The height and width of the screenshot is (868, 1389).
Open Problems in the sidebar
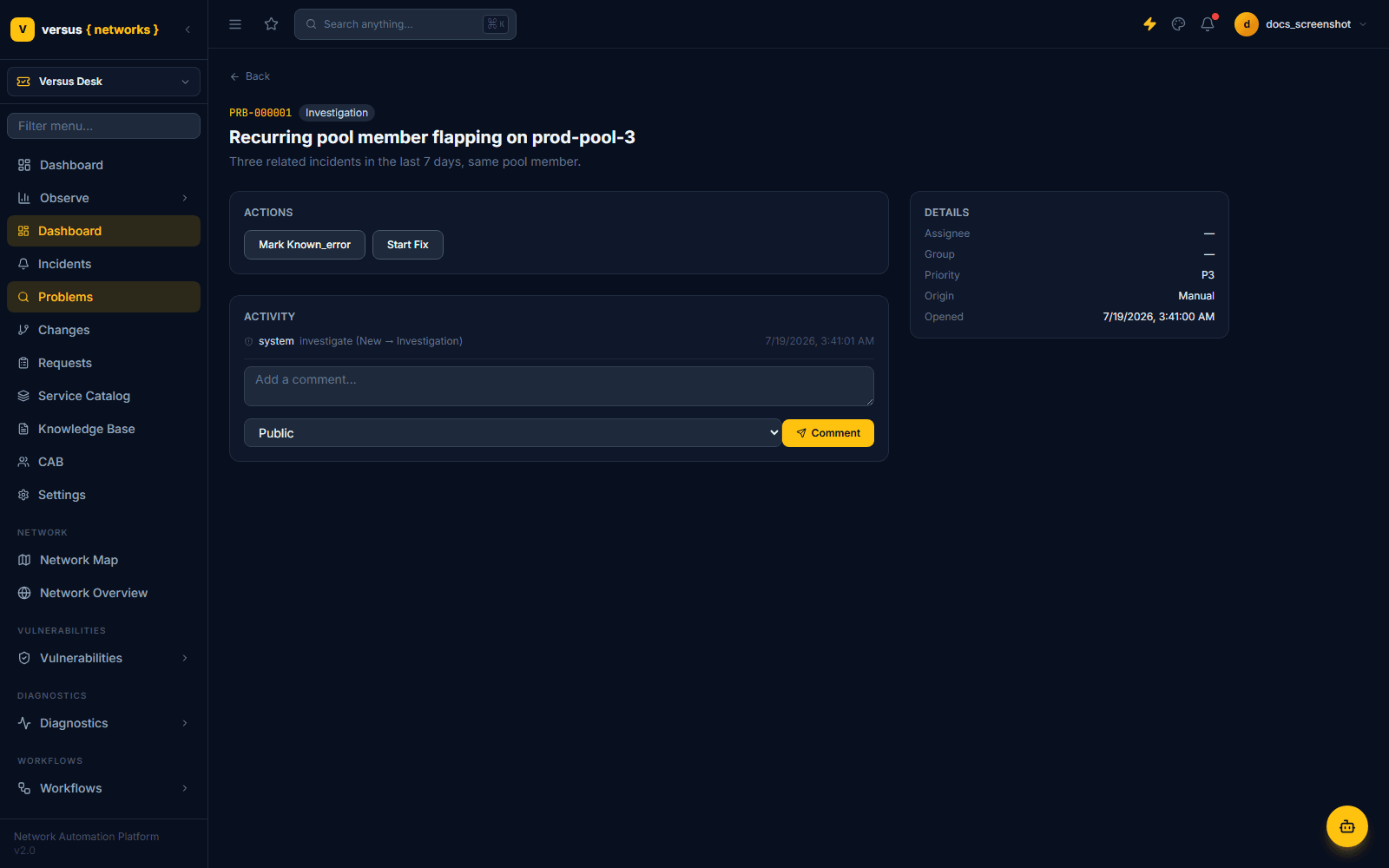103,297
